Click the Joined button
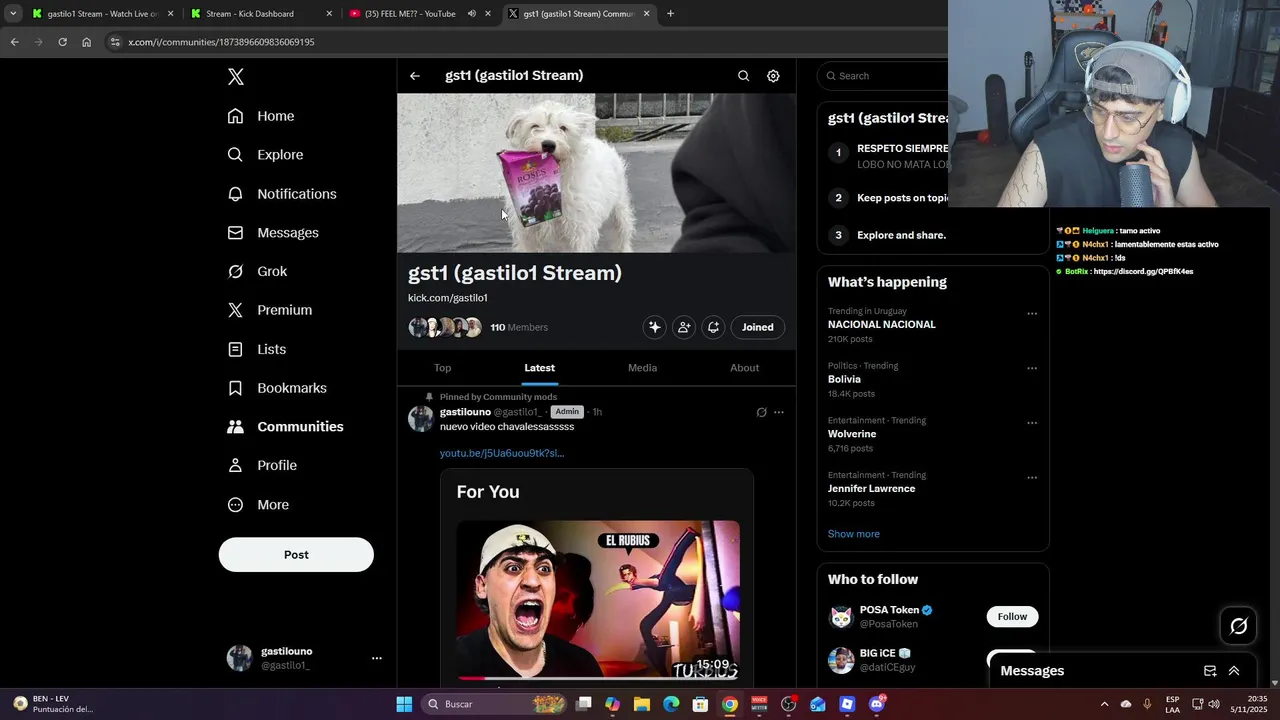 (757, 327)
